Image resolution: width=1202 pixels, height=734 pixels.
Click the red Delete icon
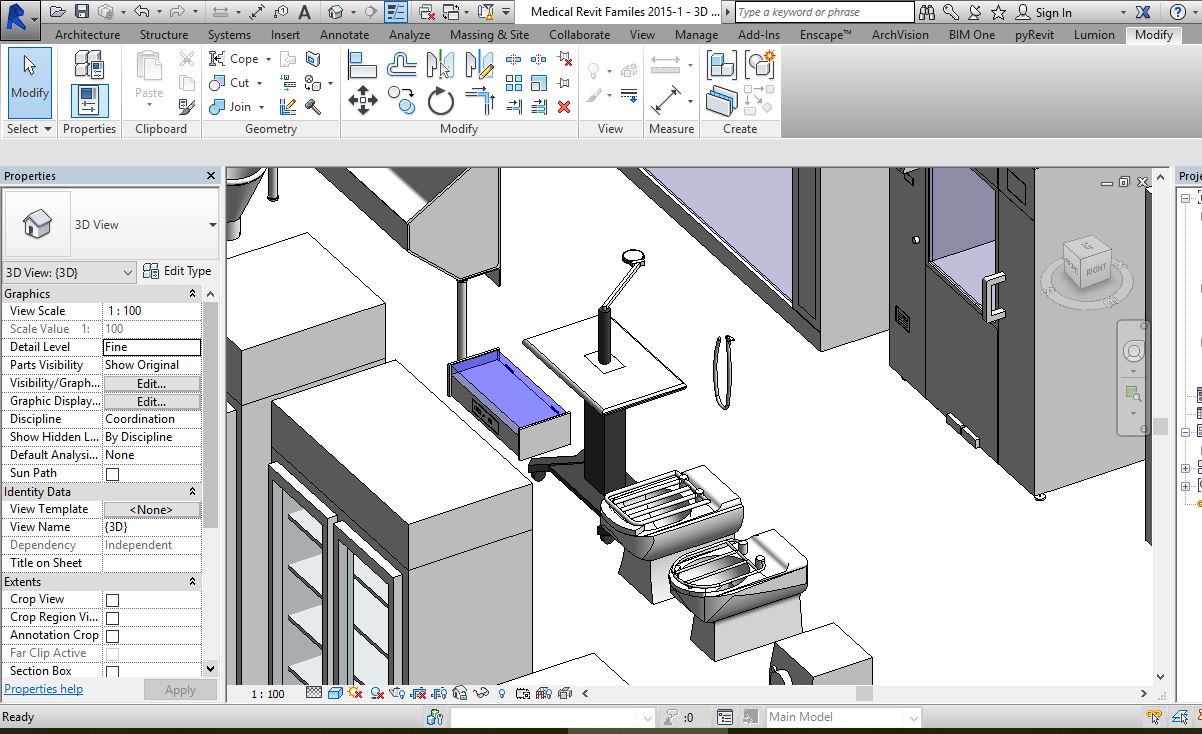[564, 106]
